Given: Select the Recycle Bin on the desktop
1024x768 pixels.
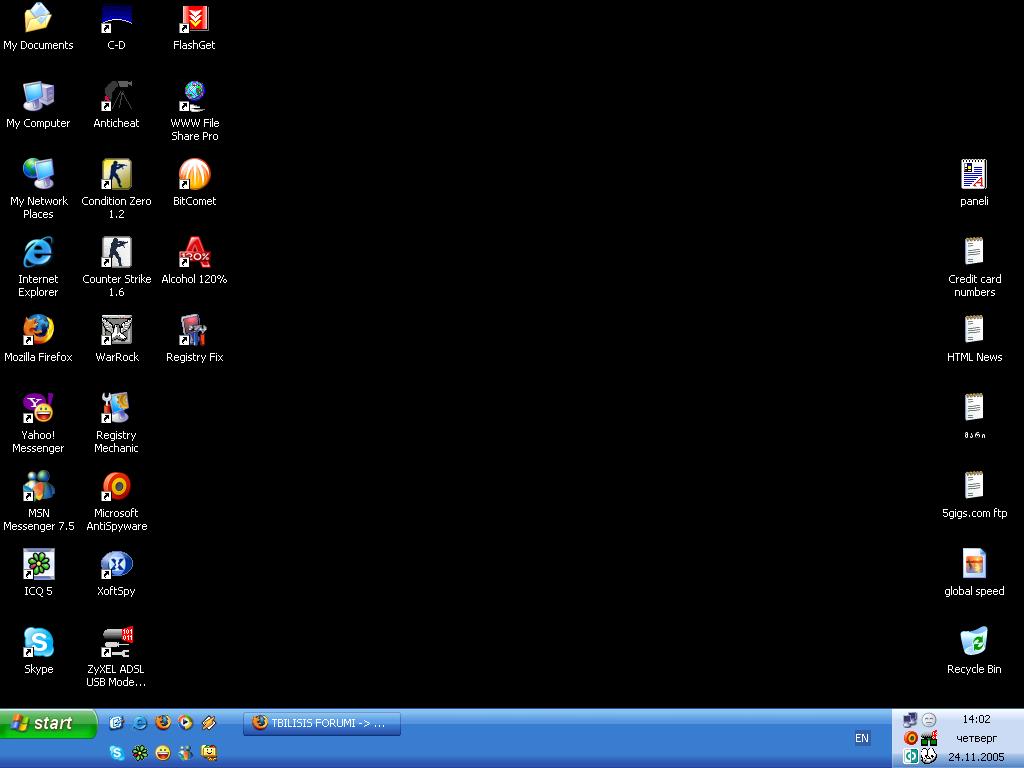Looking at the screenshot, I should pos(974,650).
